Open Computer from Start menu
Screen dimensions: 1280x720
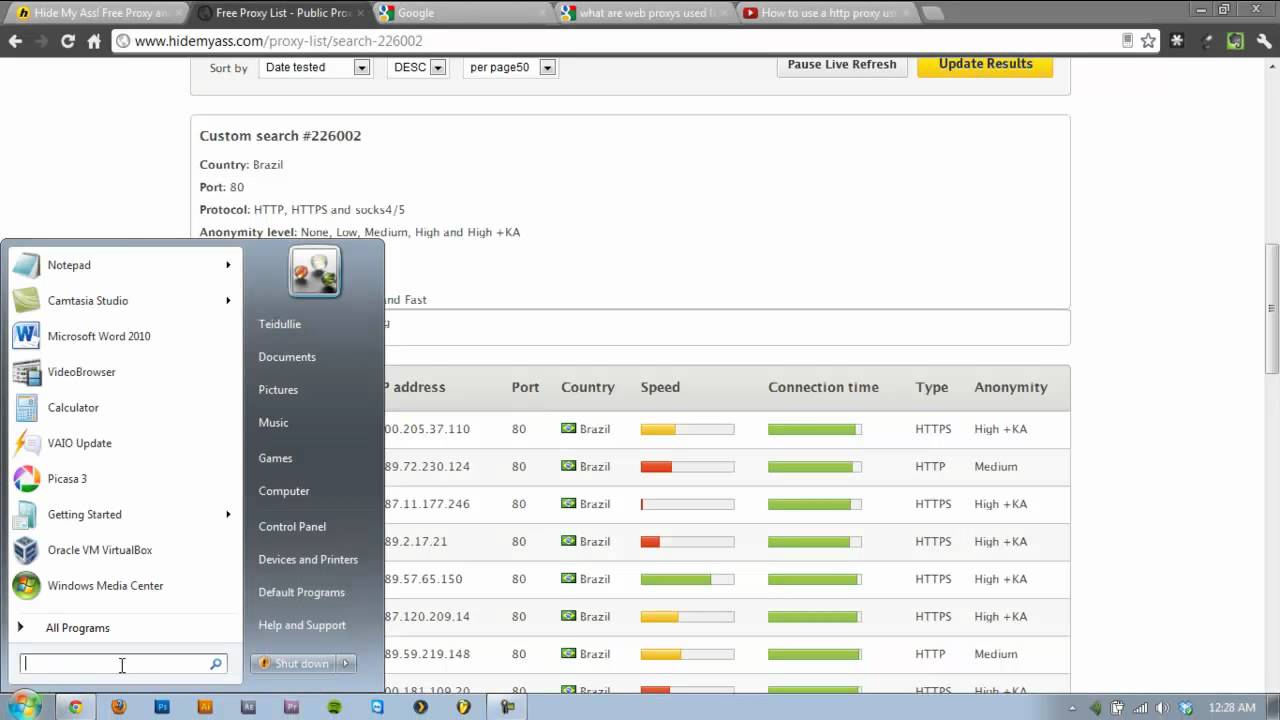[x=284, y=491]
